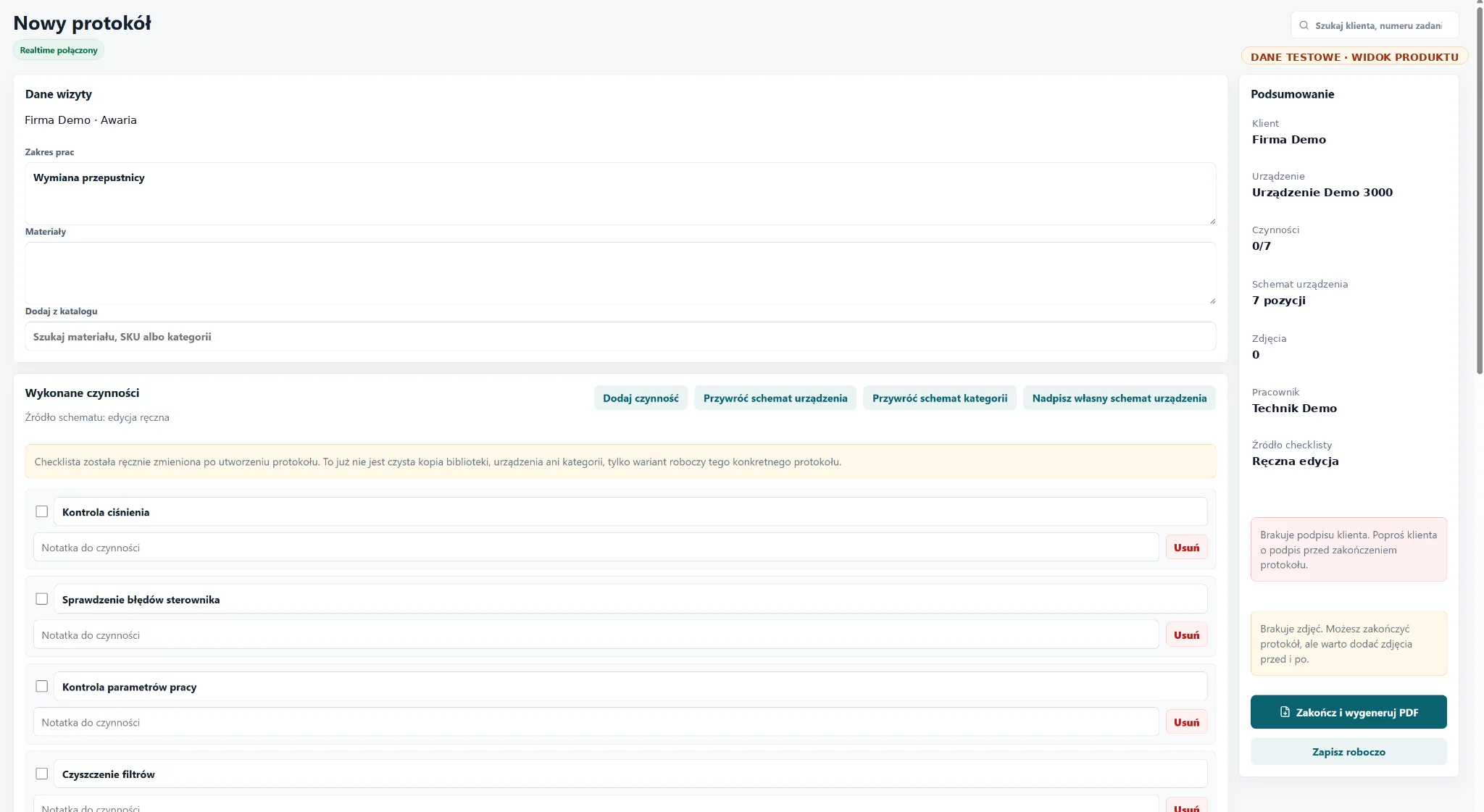
Task: Remove Kontrola ciśnienia with Usuń
Action: pyautogui.click(x=1186, y=548)
